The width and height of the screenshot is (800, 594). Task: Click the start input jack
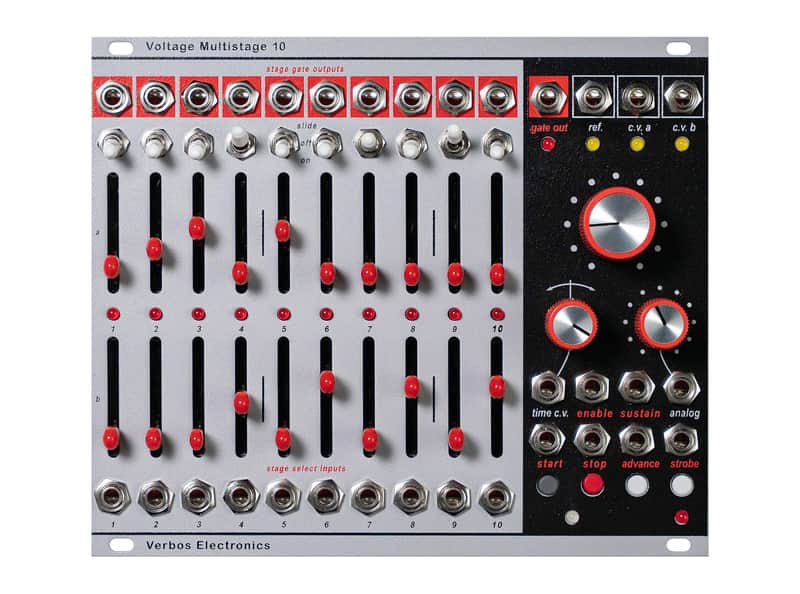point(548,439)
